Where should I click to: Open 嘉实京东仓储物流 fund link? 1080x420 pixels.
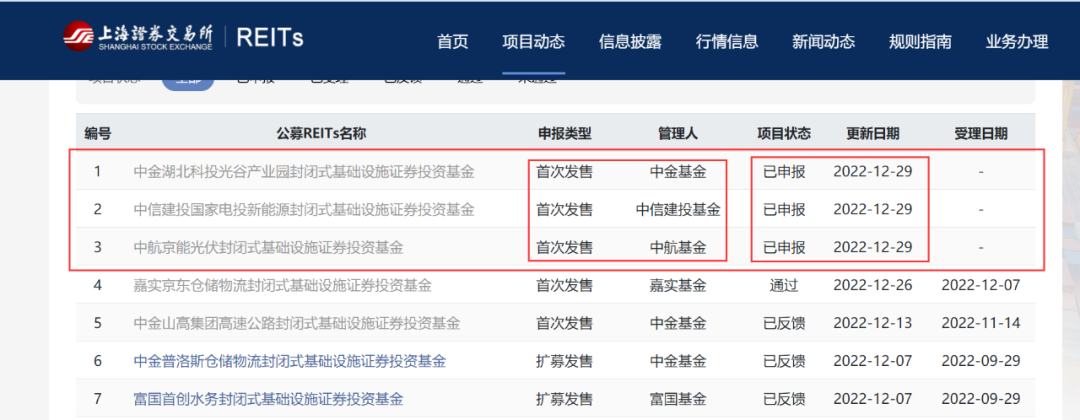(282, 285)
